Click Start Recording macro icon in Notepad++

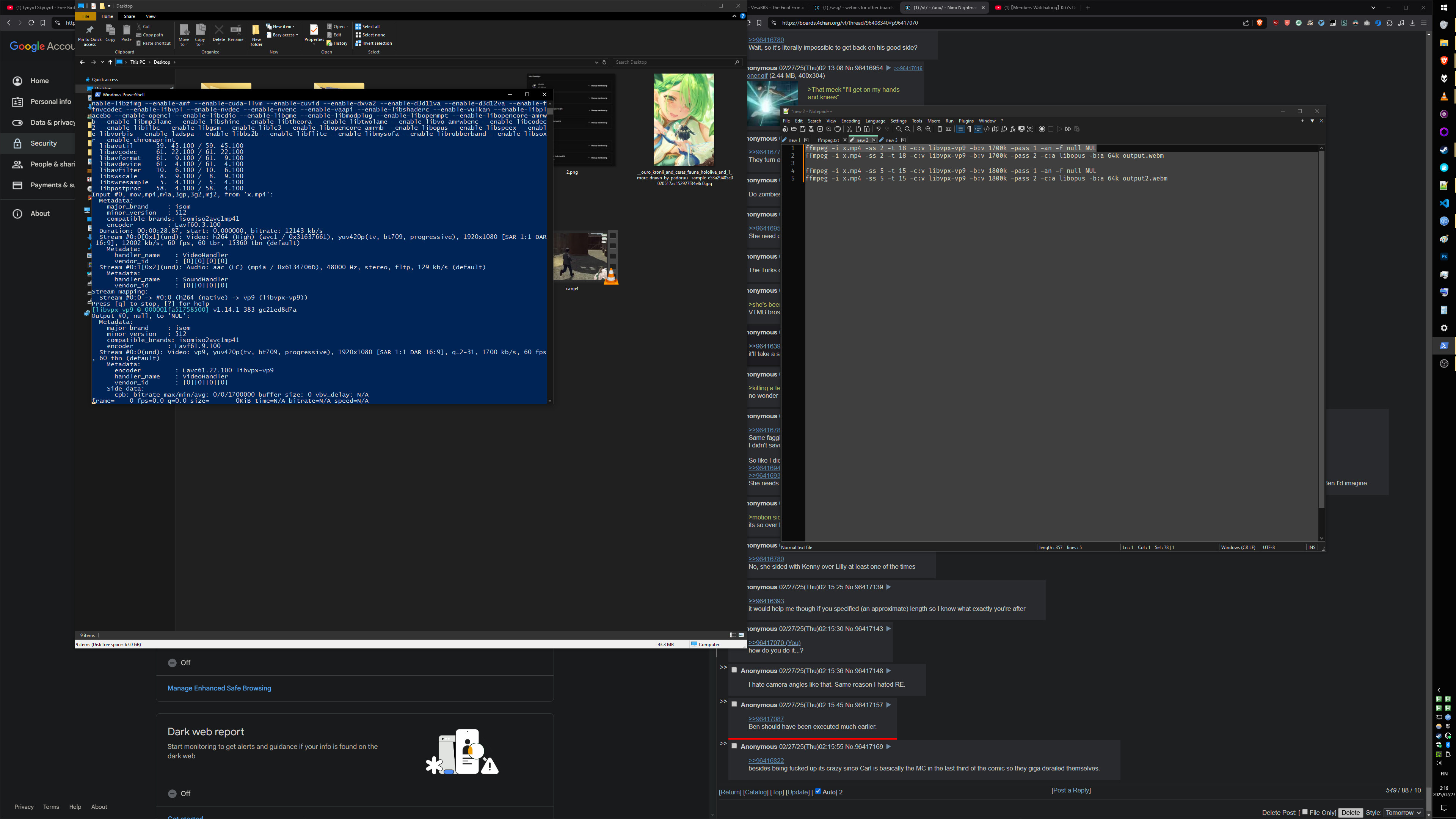click(1042, 129)
